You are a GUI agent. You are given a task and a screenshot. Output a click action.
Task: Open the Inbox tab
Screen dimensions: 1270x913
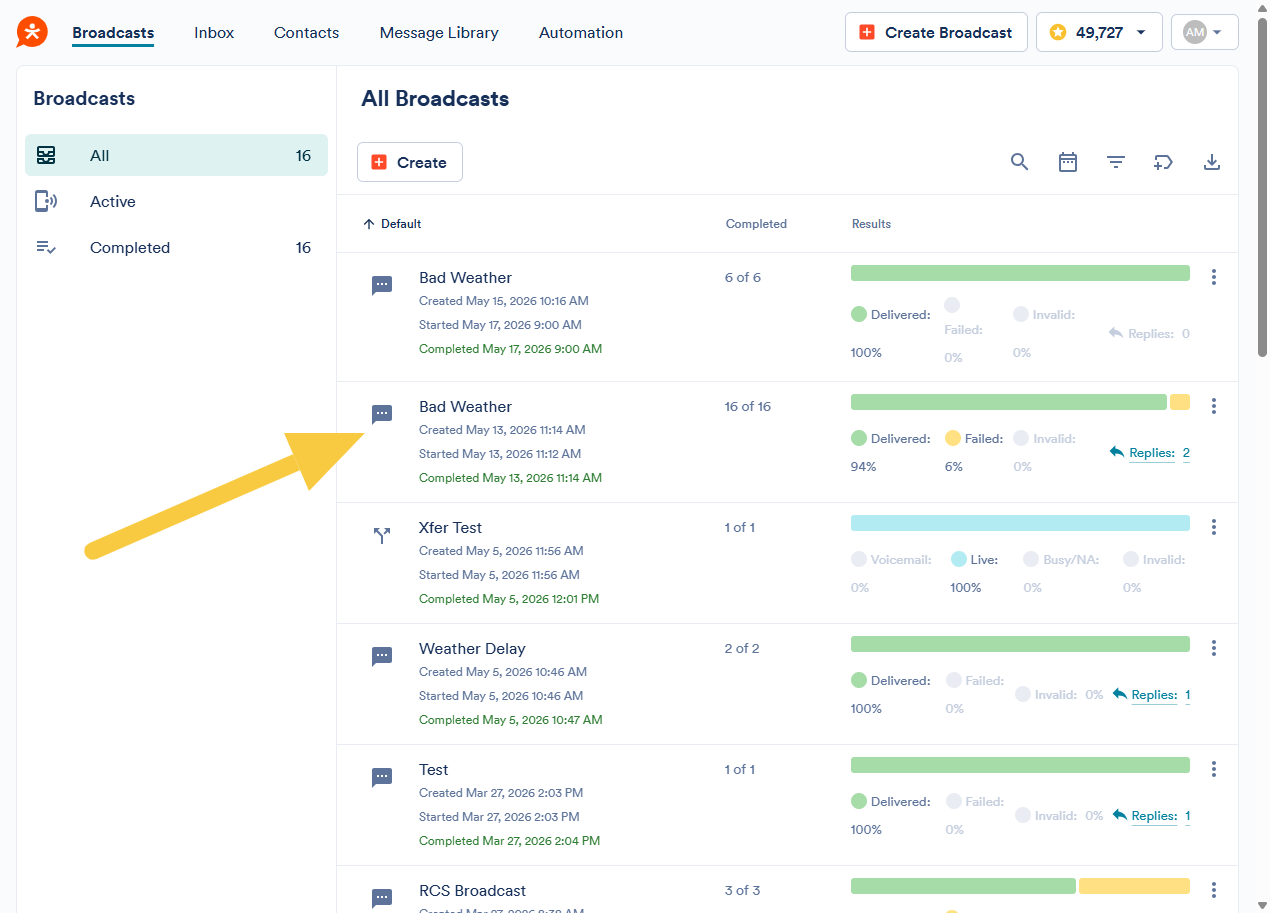coord(214,32)
